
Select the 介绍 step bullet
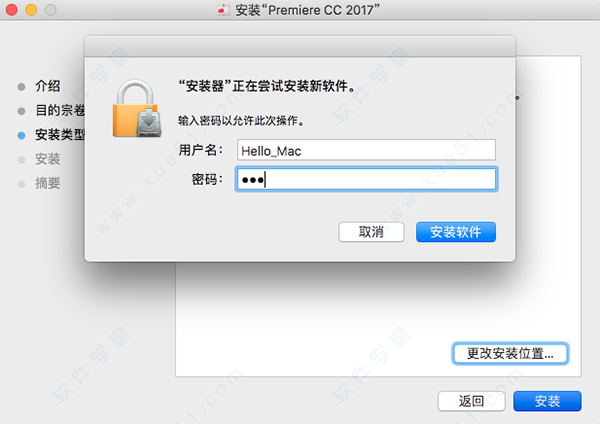pos(21,87)
